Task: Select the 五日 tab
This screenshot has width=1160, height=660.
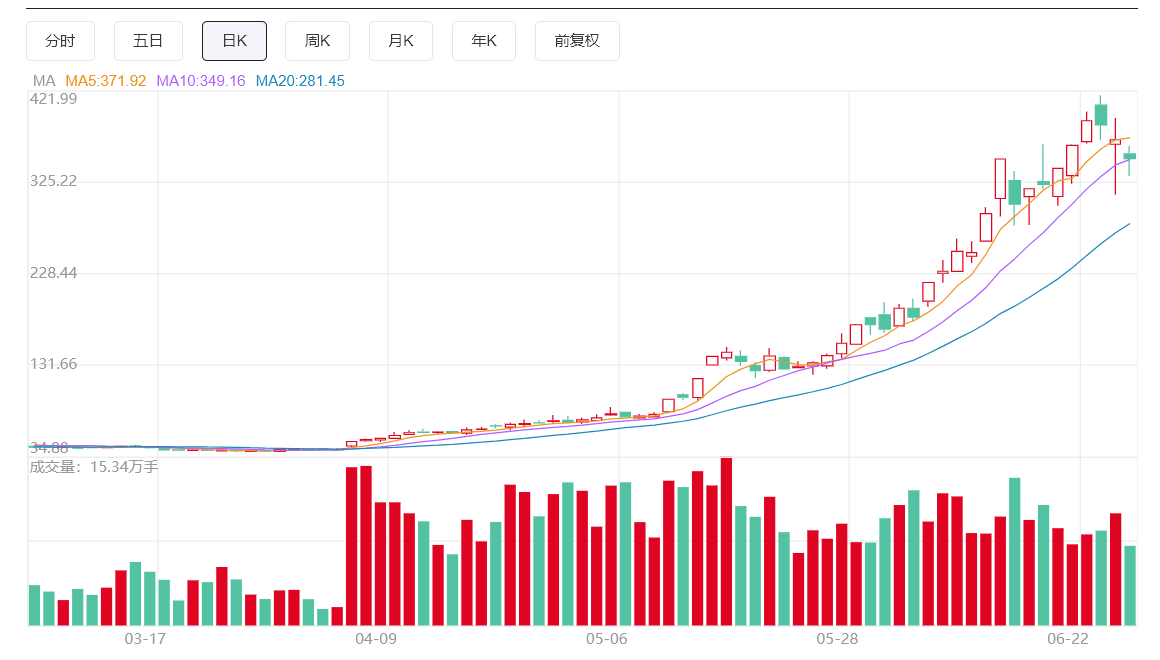Action: click(x=148, y=41)
